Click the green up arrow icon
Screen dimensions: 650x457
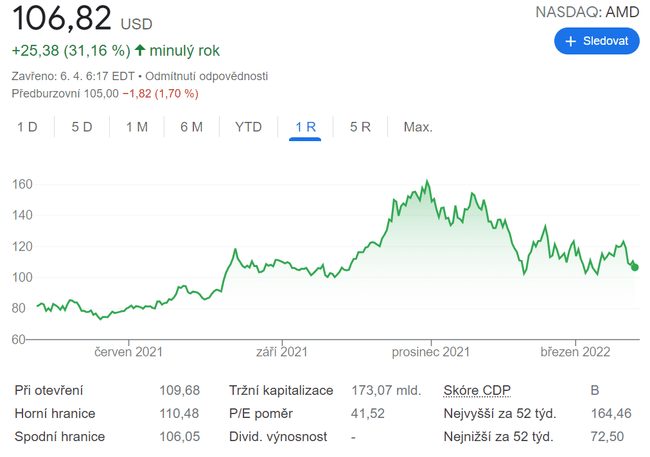click(139, 50)
